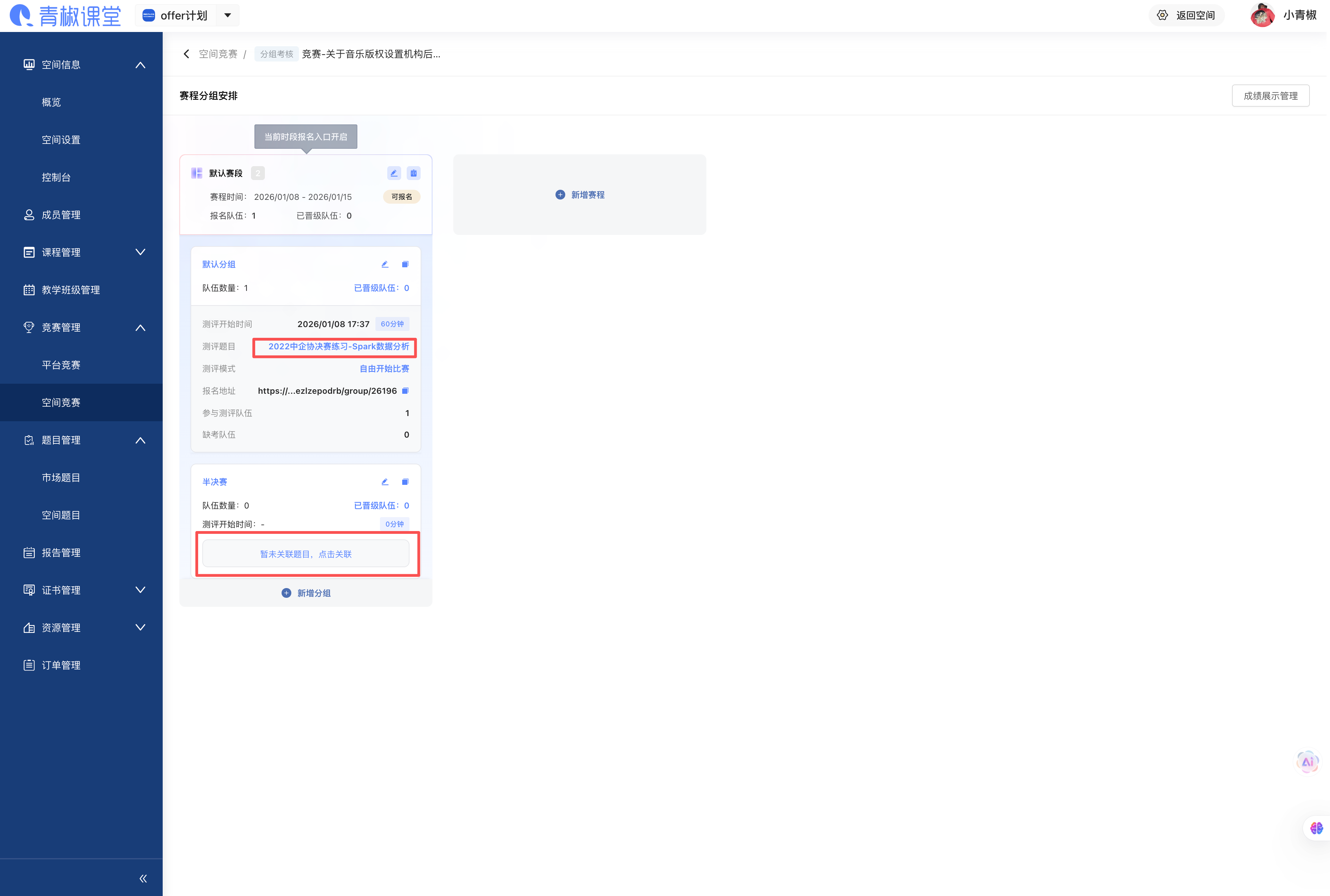Copy the 报名地址 registration URL
This screenshot has height=896, width=1330.
405,391
